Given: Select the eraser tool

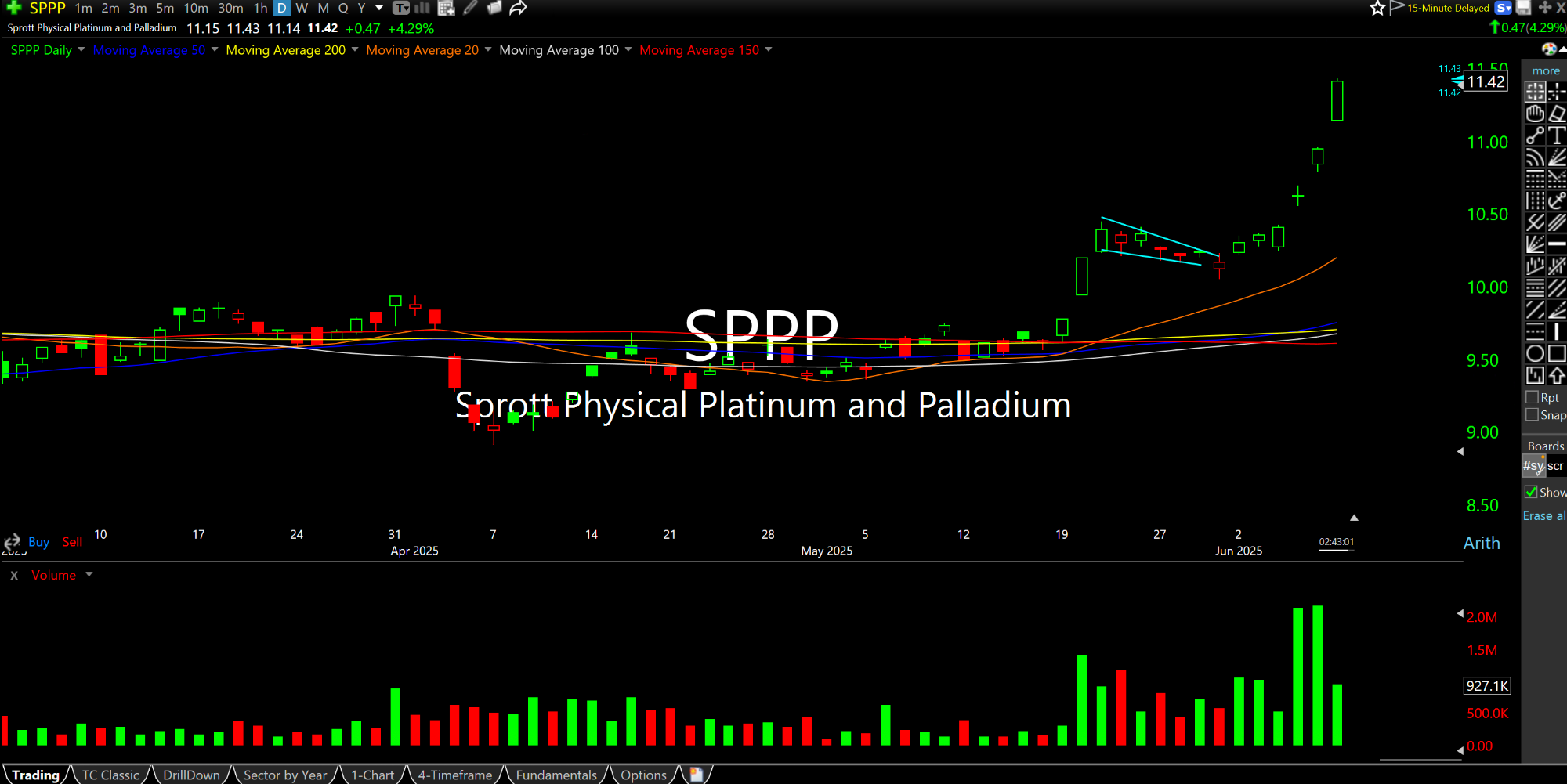Looking at the screenshot, I should (1557, 114).
